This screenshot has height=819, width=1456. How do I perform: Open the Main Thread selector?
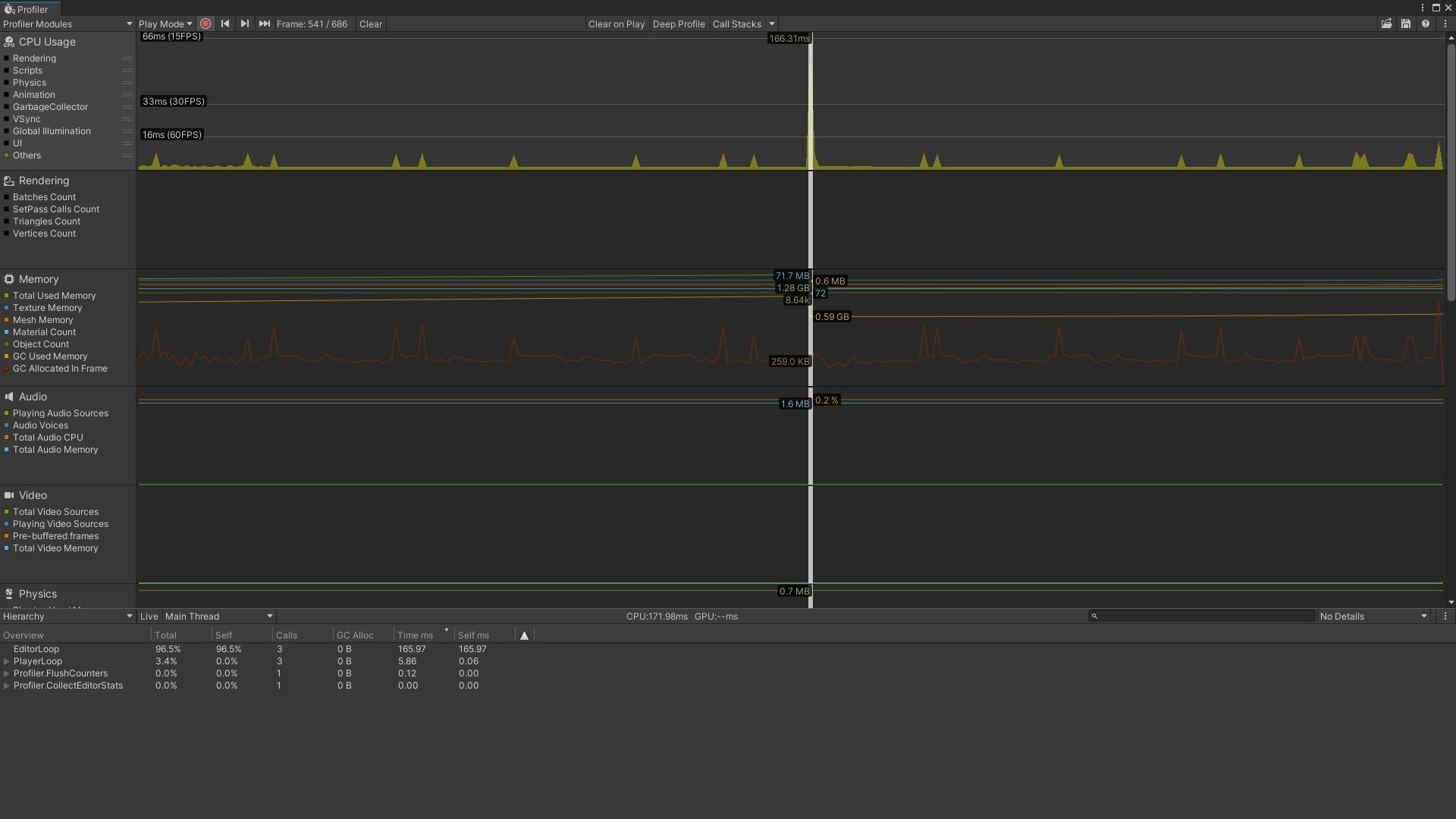coord(218,617)
